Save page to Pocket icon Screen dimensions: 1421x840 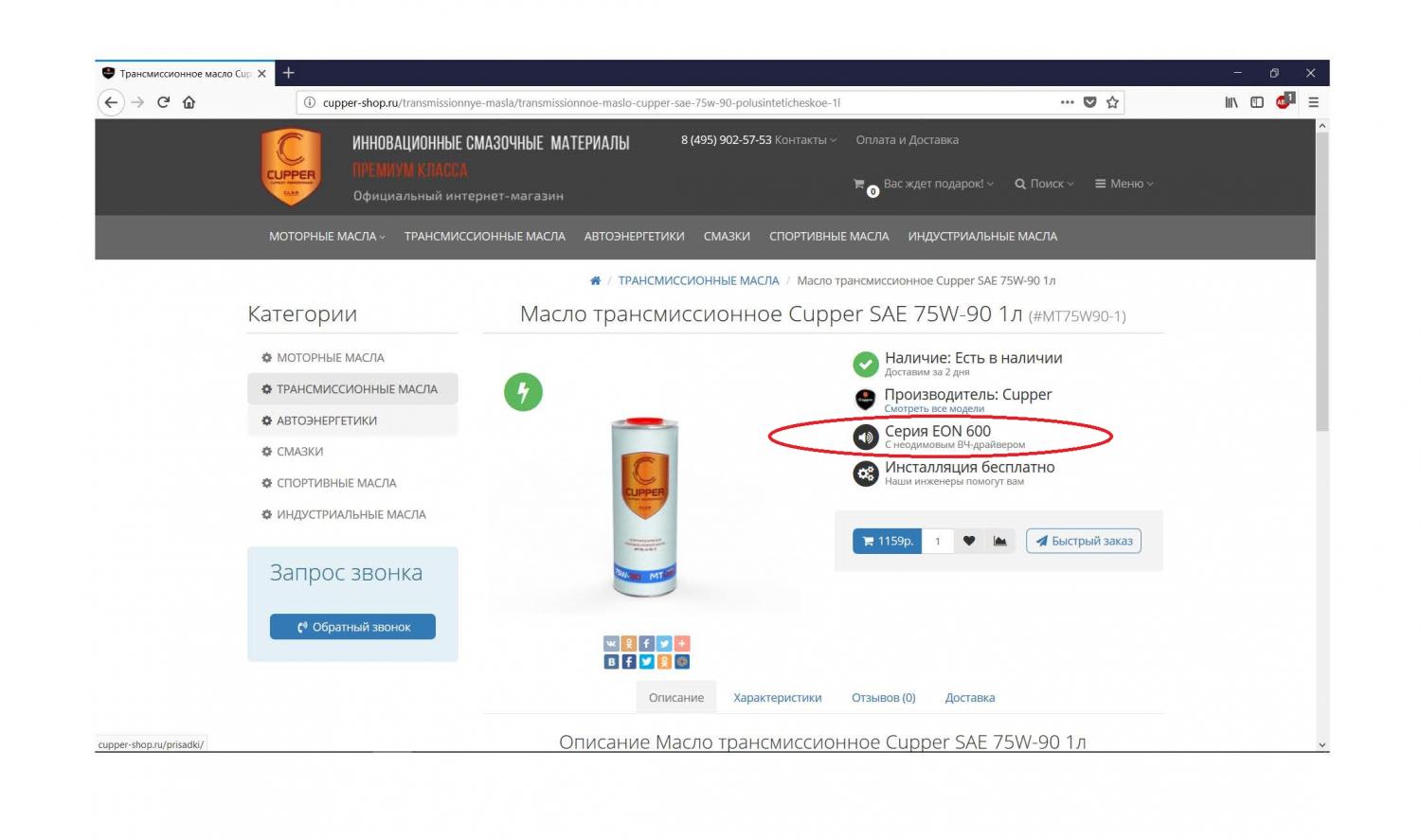click(x=1089, y=102)
